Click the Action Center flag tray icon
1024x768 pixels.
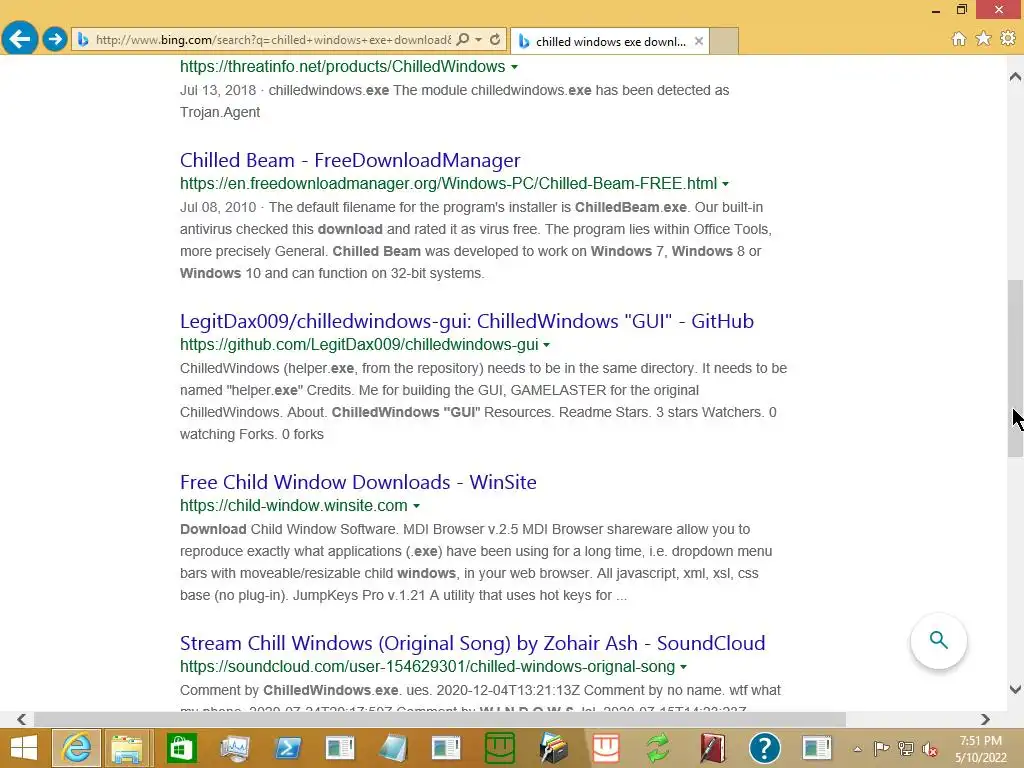[882, 749]
